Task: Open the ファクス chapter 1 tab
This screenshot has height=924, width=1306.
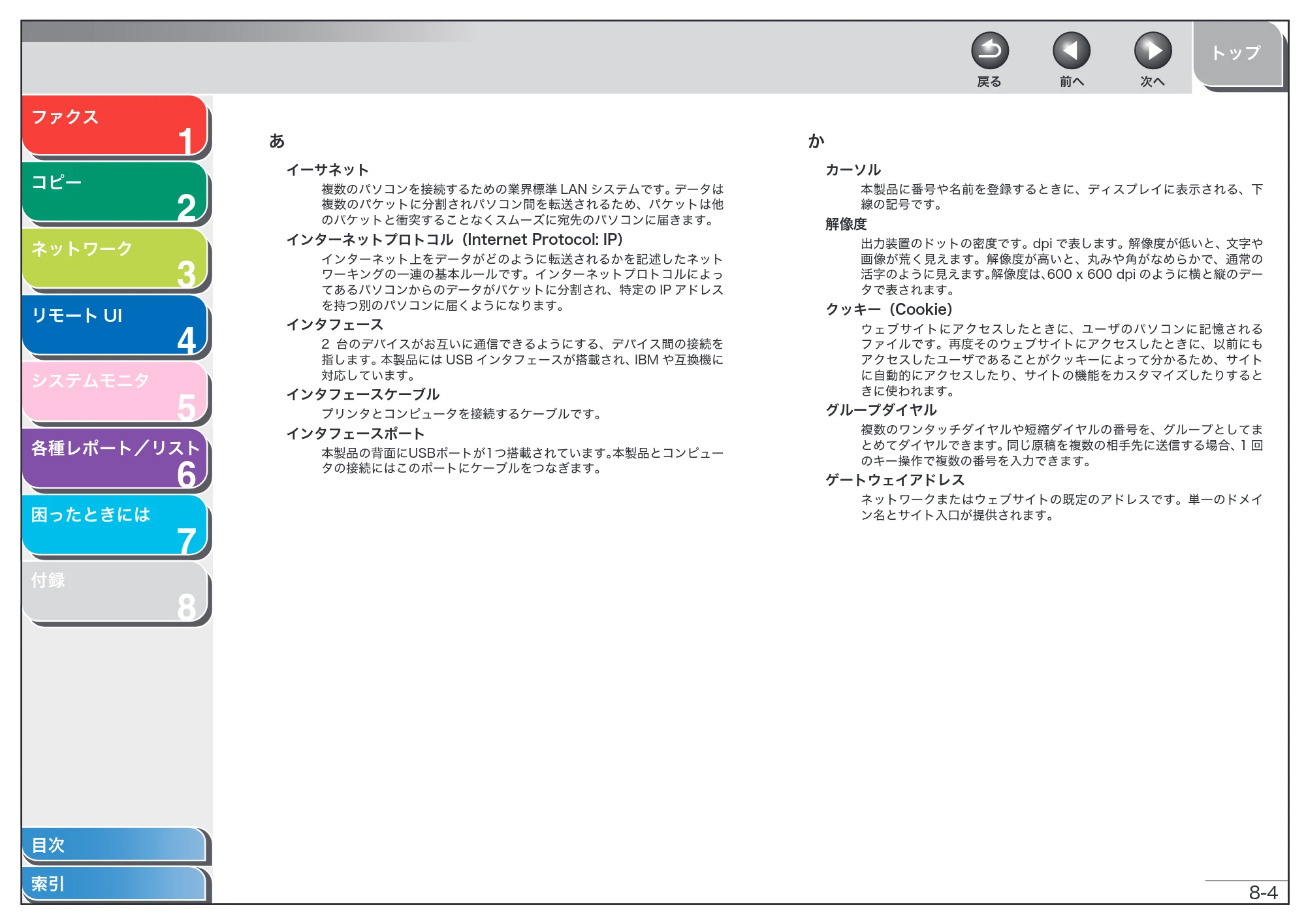Action: [115, 125]
